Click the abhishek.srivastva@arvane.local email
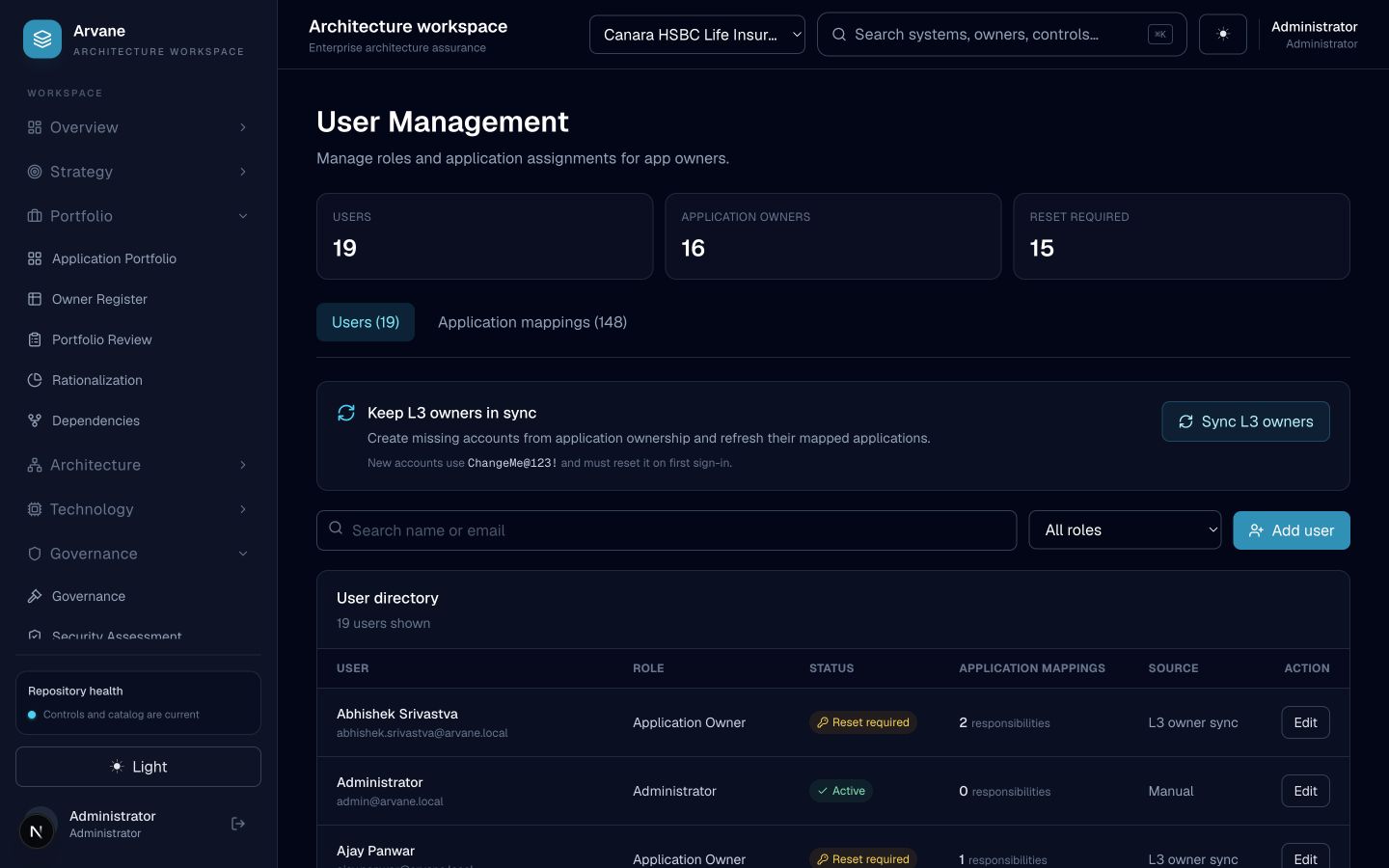This screenshot has height=868, width=1389. (422, 733)
